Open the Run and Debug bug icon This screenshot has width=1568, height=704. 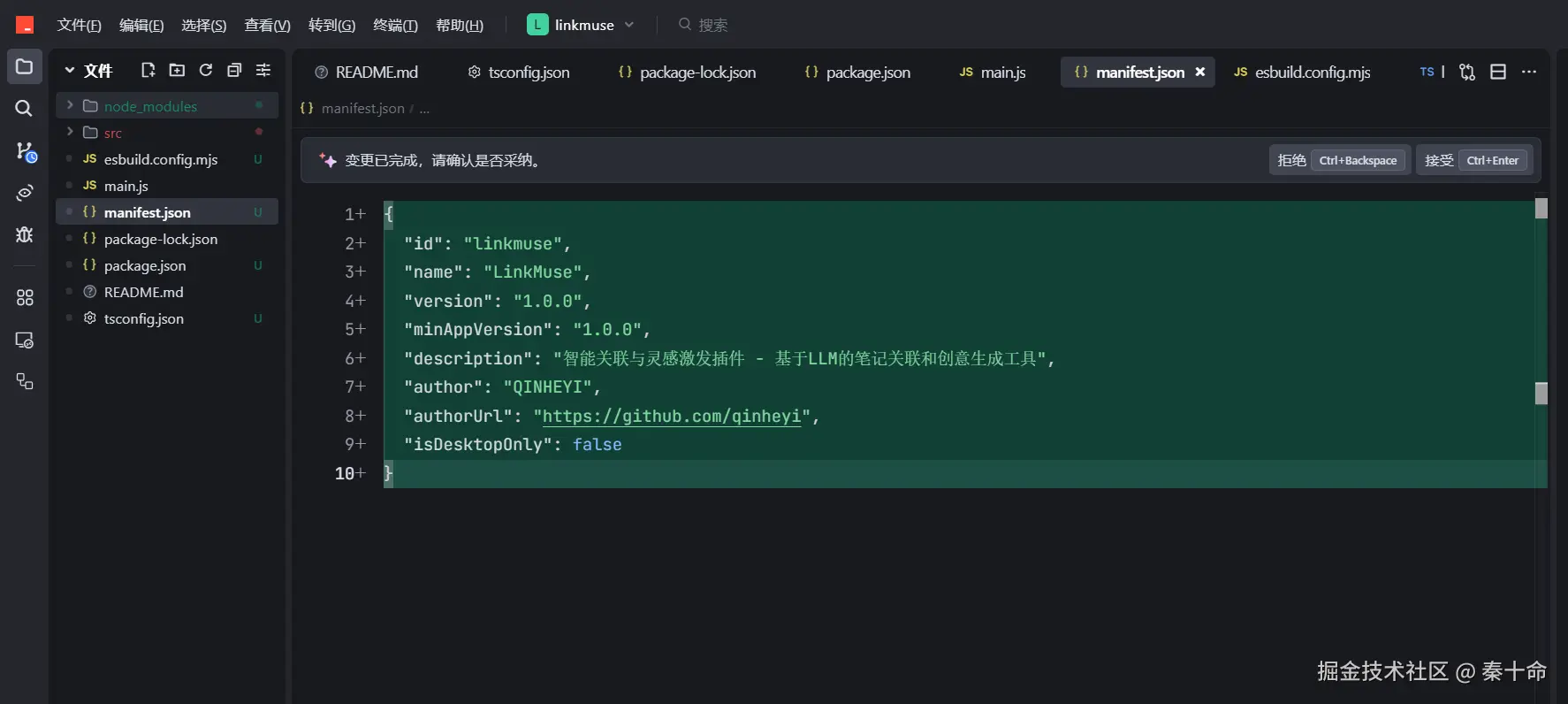point(25,234)
